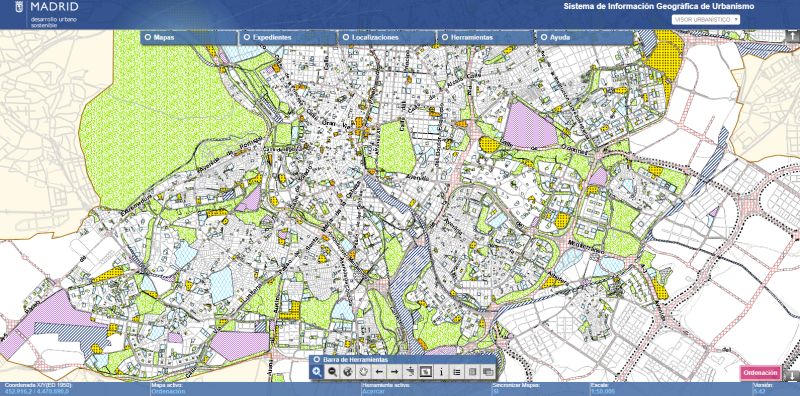Open the Visor Urbanístico dropdown
This screenshot has height=396, width=800.
[x=706, y=19]
